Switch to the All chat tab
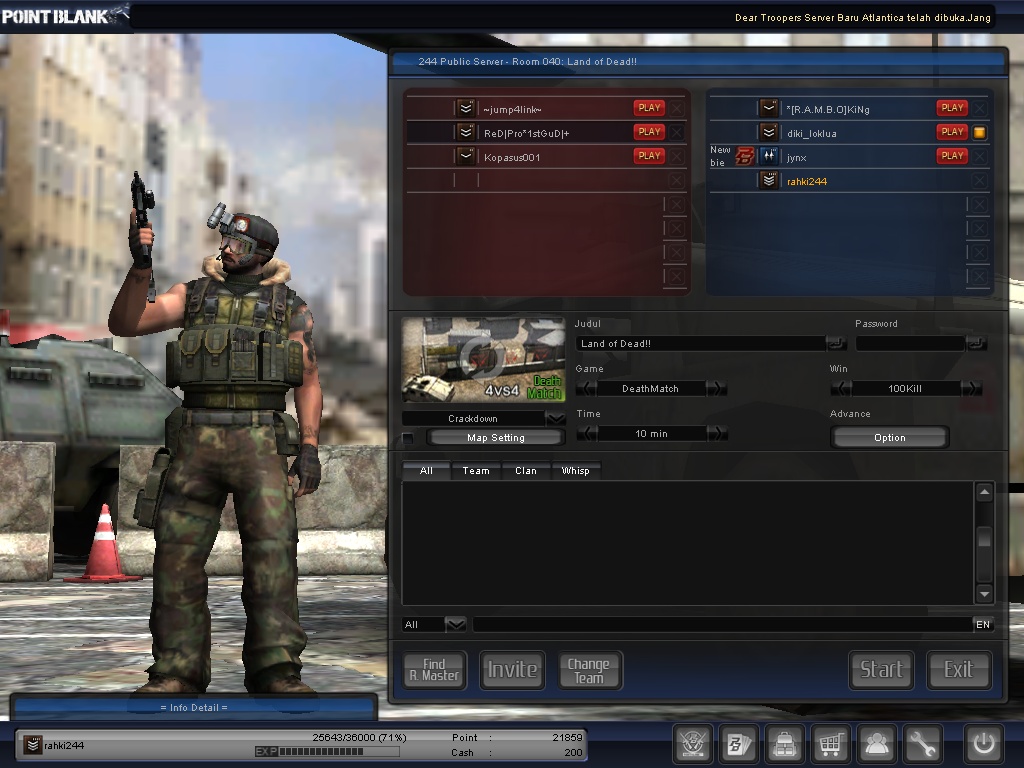 tap(426, 471)
